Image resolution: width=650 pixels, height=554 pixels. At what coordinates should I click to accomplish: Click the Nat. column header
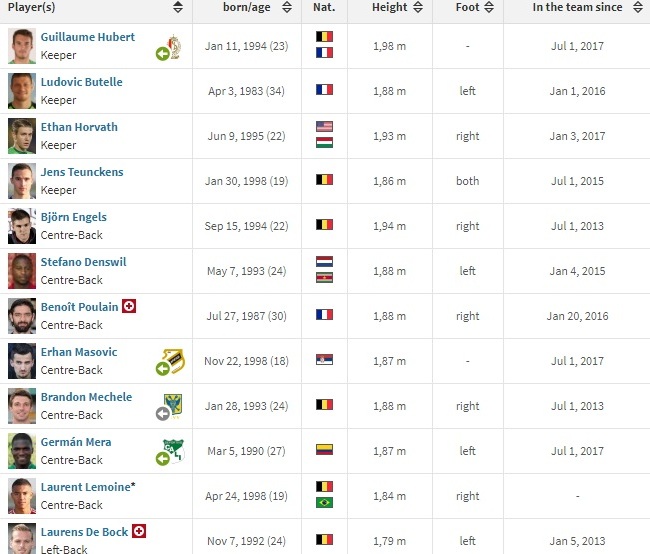tap(324, 8)
